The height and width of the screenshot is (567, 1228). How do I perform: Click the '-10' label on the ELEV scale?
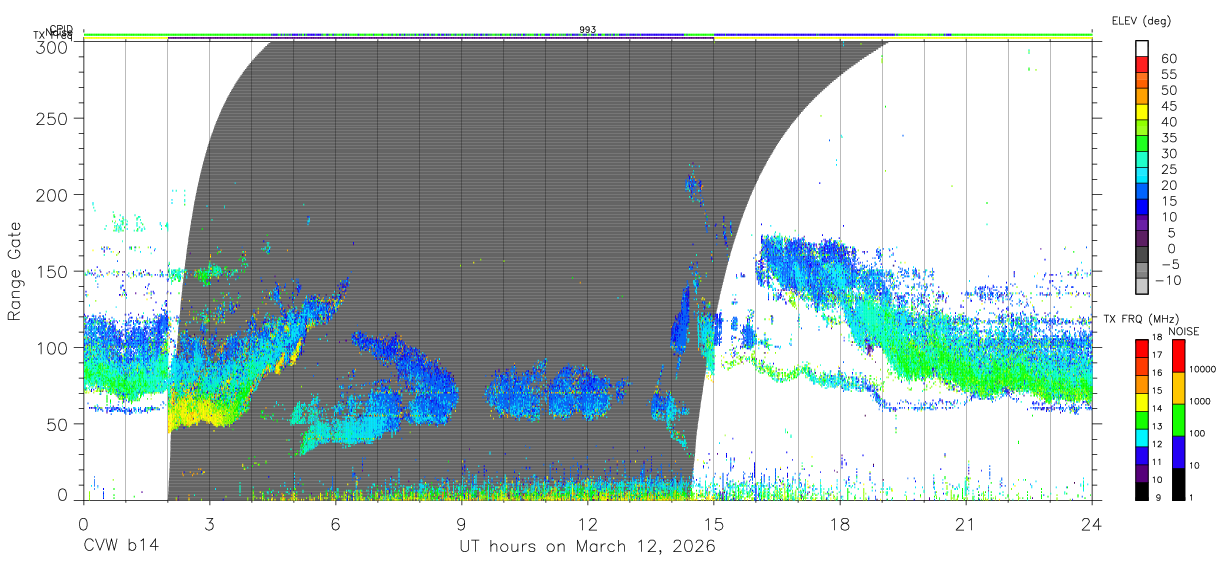[1169, 280]
